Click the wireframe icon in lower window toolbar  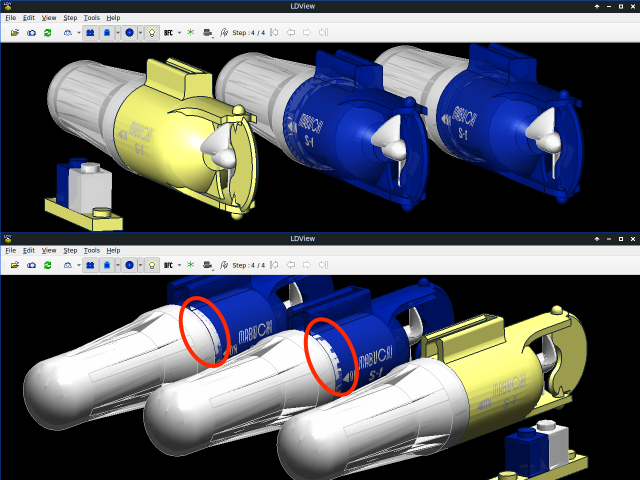coord(67,265)
